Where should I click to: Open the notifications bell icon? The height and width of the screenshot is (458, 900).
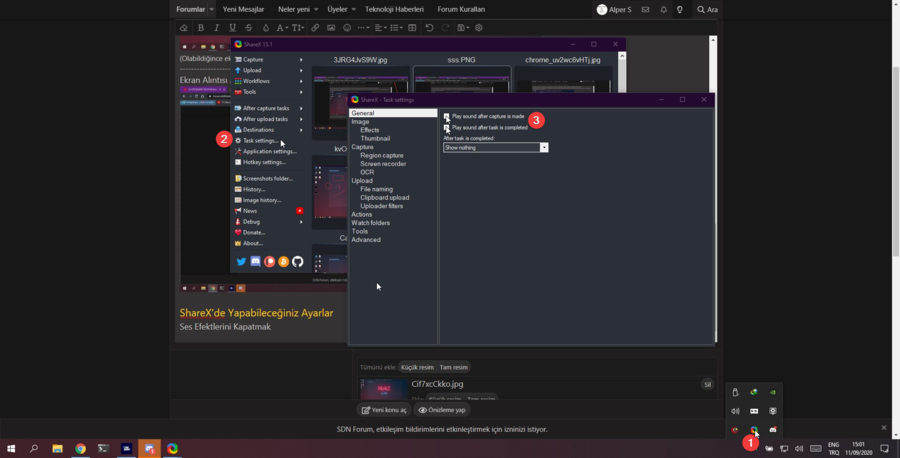pyautogui.click(x=664, y=9)
